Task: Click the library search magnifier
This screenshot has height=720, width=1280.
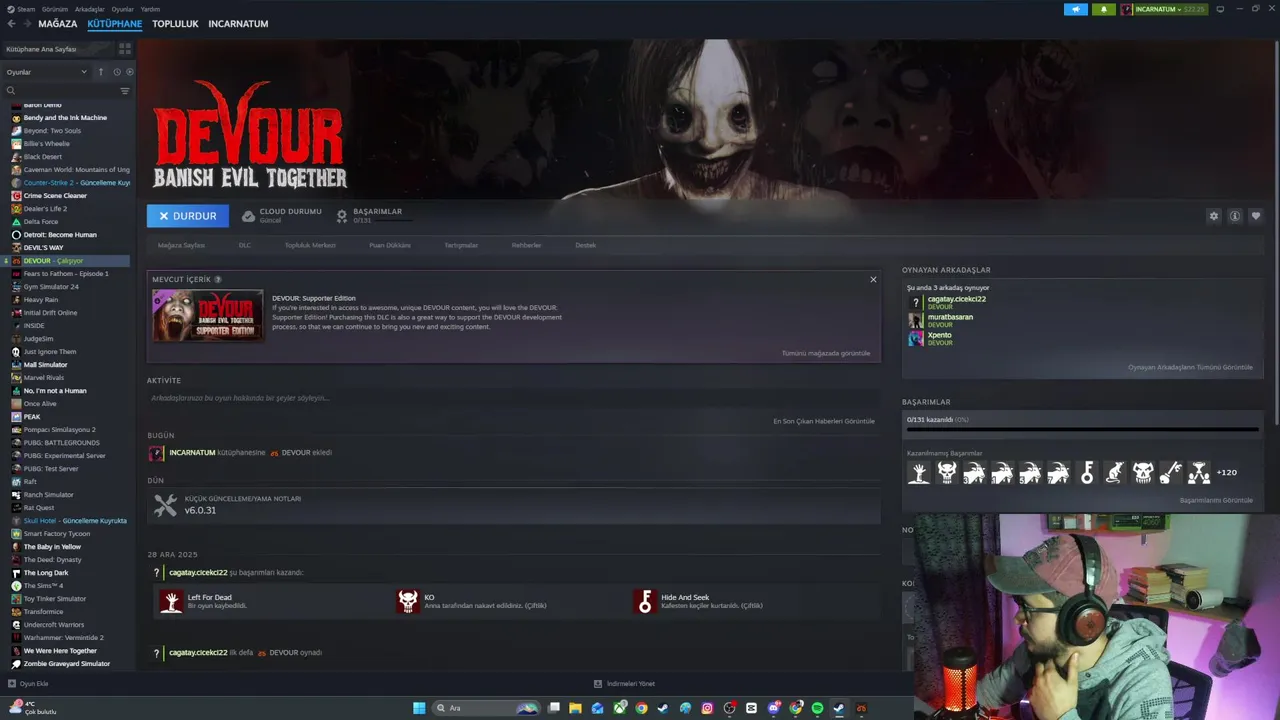Action: point(11,91)
